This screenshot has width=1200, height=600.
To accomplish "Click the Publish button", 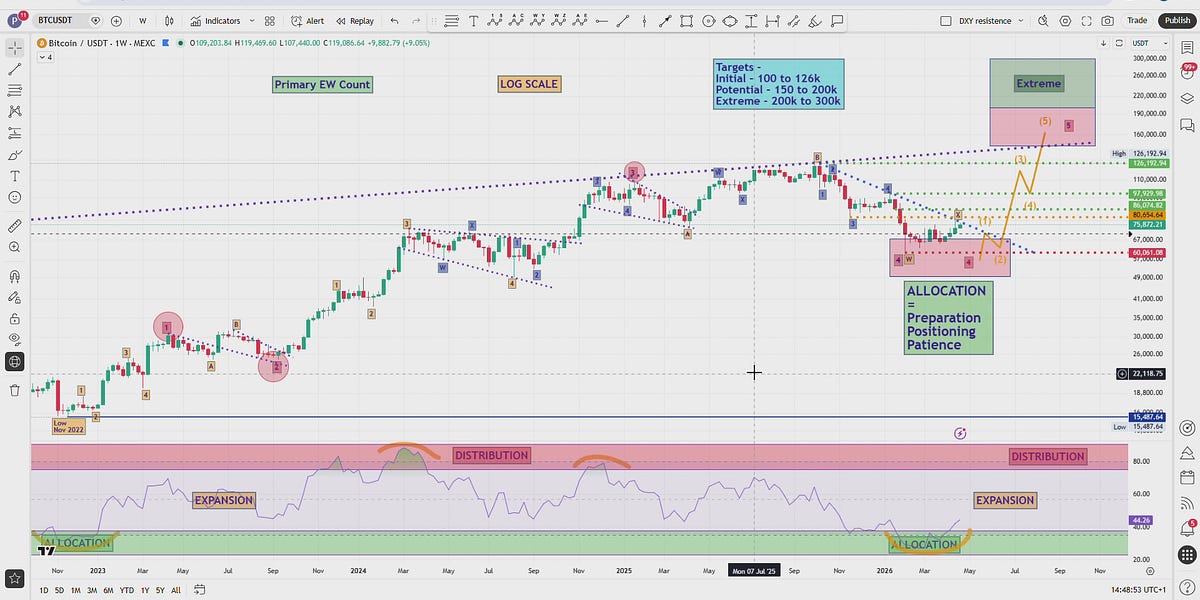I will coord(1176,20).
